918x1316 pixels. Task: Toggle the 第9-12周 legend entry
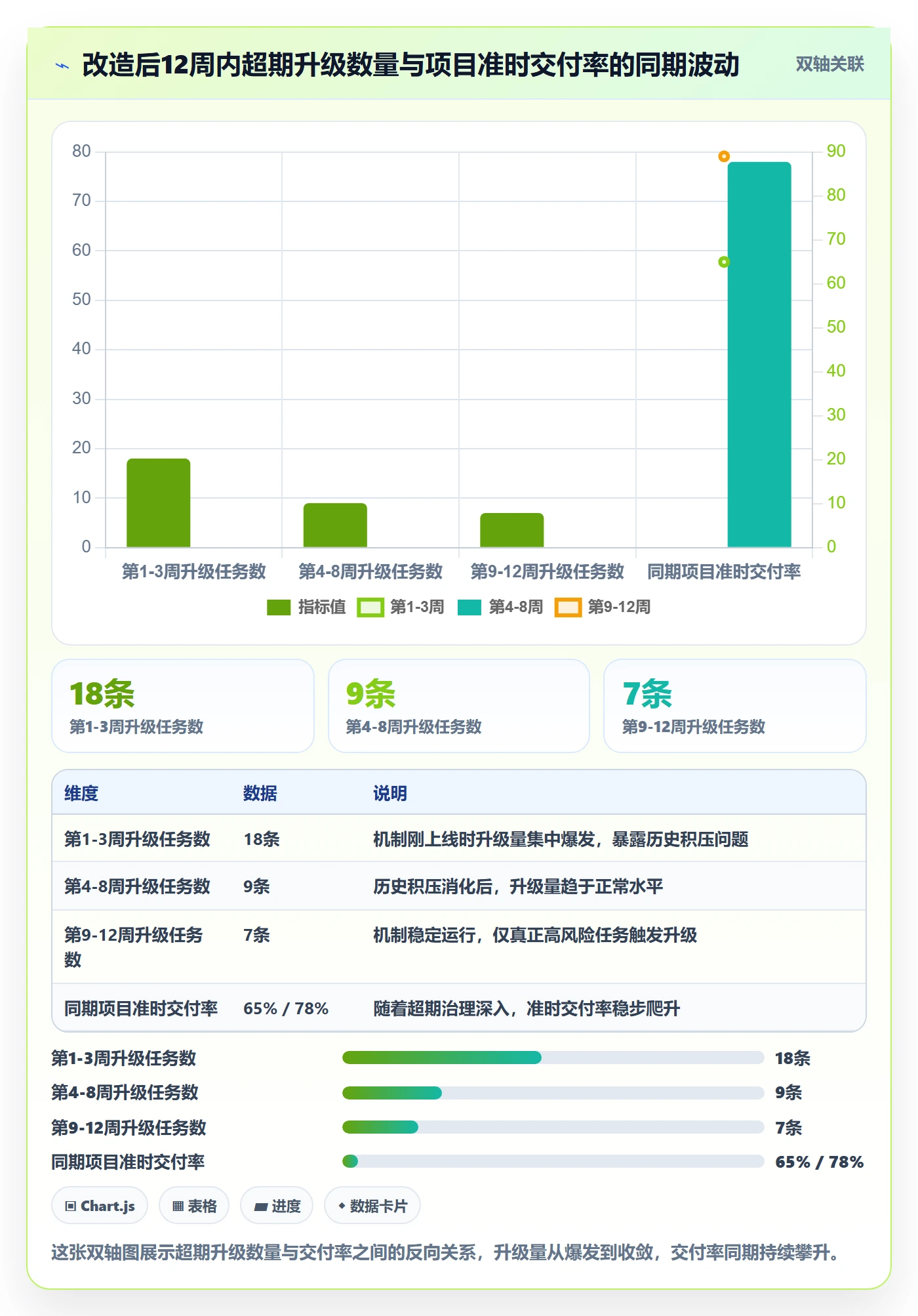pos(603,607)
